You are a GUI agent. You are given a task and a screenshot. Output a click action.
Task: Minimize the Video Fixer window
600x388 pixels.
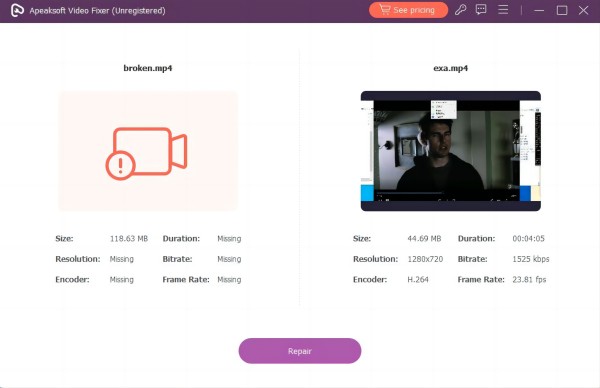pyautogui.click(x=539, y=10)
